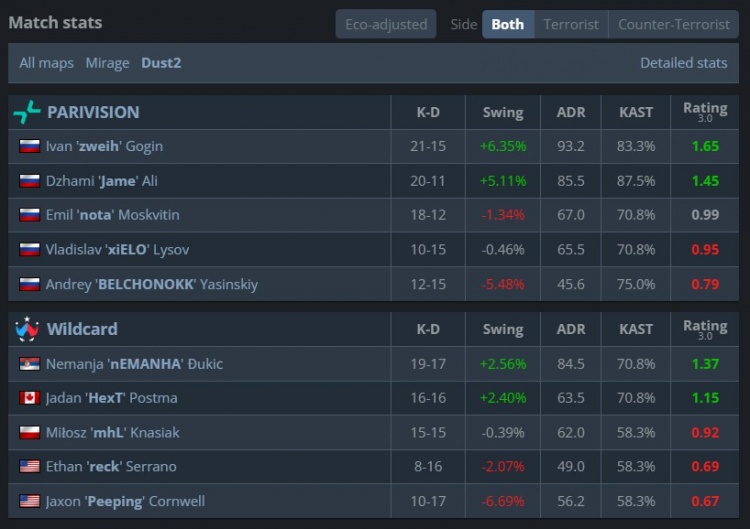Switch to the Mirage map tab
Screen dimensions: 750x529
107,63
